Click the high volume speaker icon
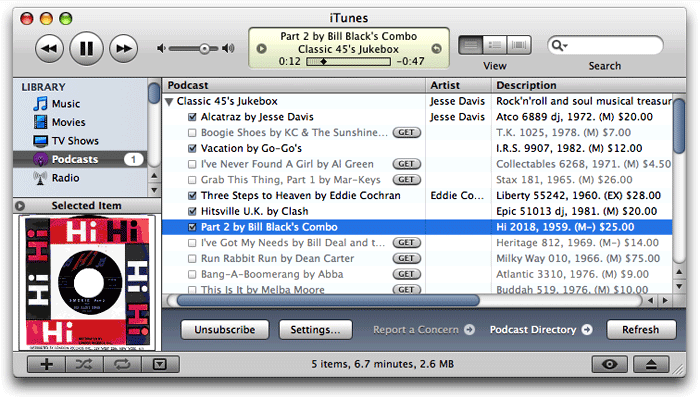The height and width of the screenshot is (399, 700). coord(228,48)
